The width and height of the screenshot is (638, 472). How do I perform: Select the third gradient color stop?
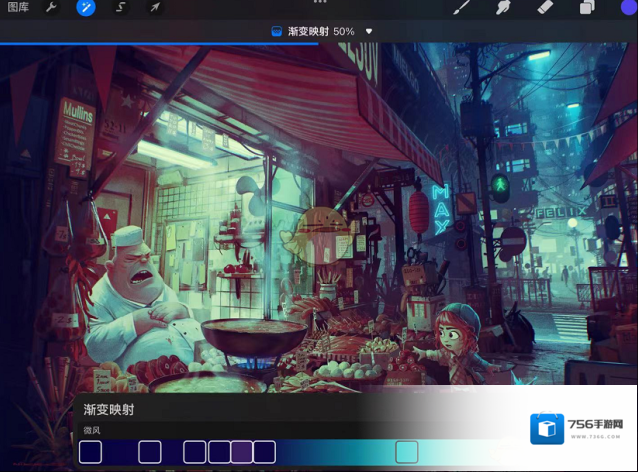point(195,452)
